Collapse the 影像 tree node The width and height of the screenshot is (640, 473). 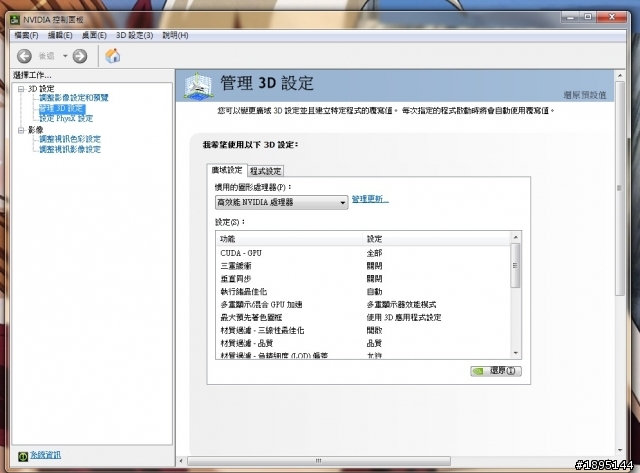pyautogui.click(x=21, y=130)
